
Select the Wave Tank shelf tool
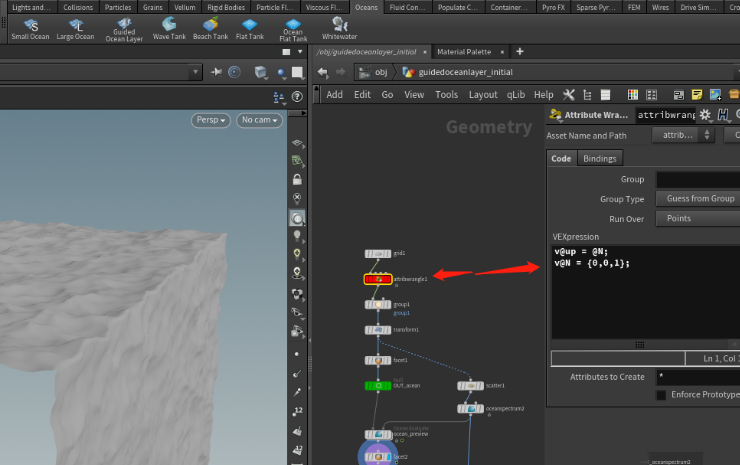(x=169, y=29)
